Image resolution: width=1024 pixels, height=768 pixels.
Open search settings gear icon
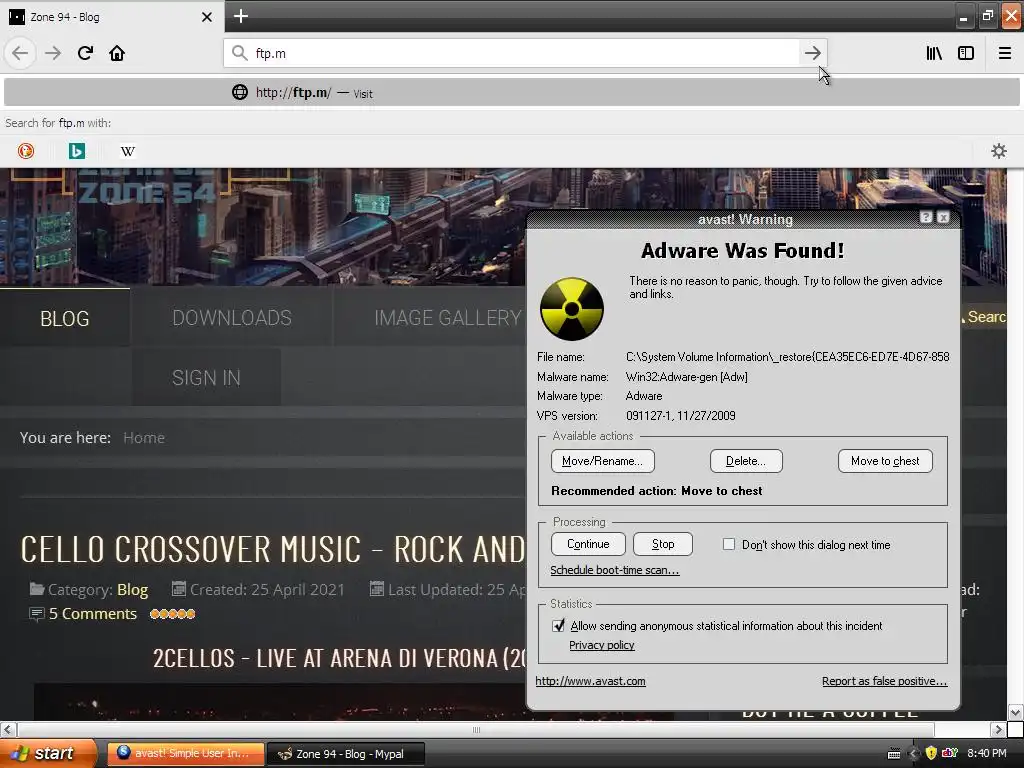tap(999, 151)
